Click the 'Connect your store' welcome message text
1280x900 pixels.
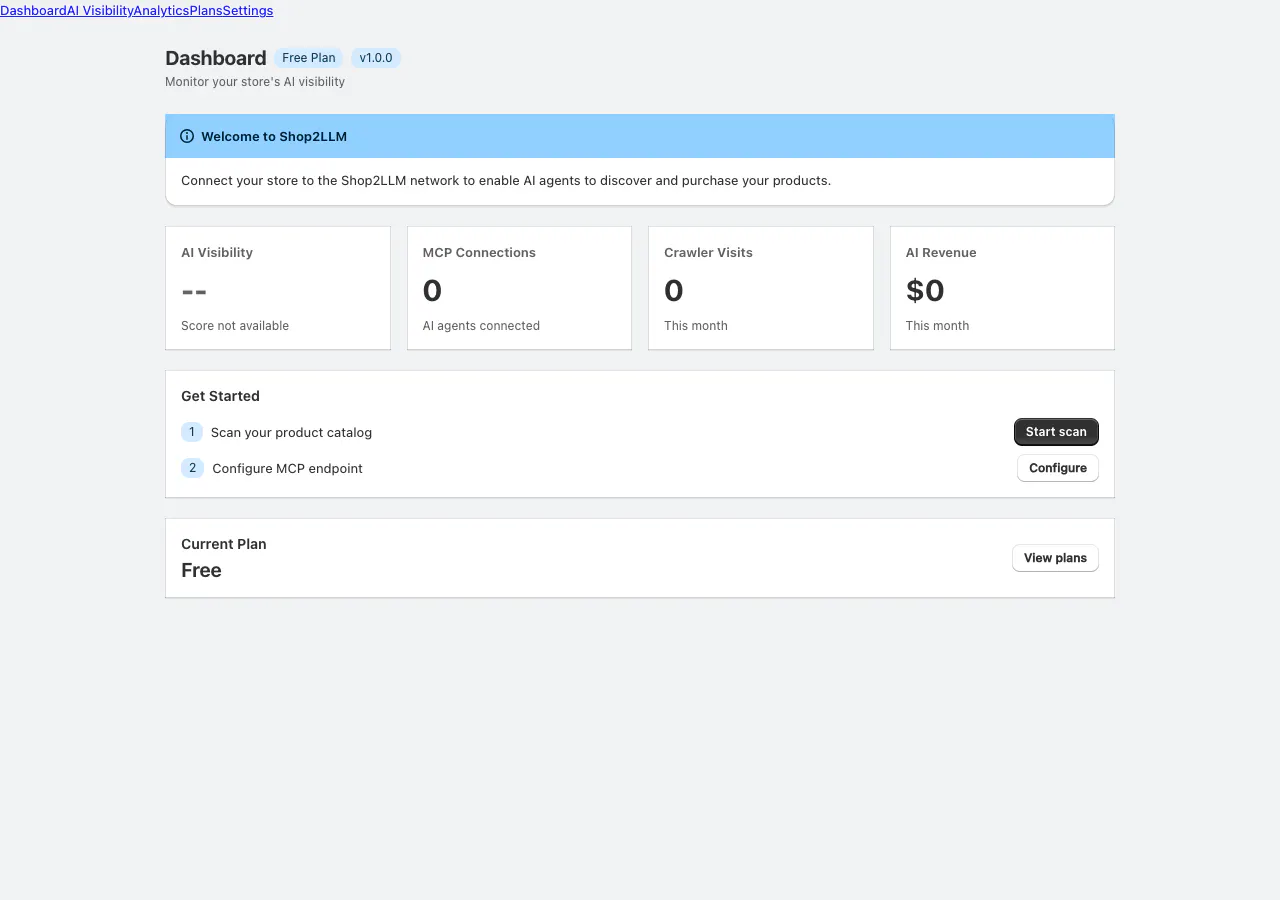pyautogui.click(x=506, y=181)
